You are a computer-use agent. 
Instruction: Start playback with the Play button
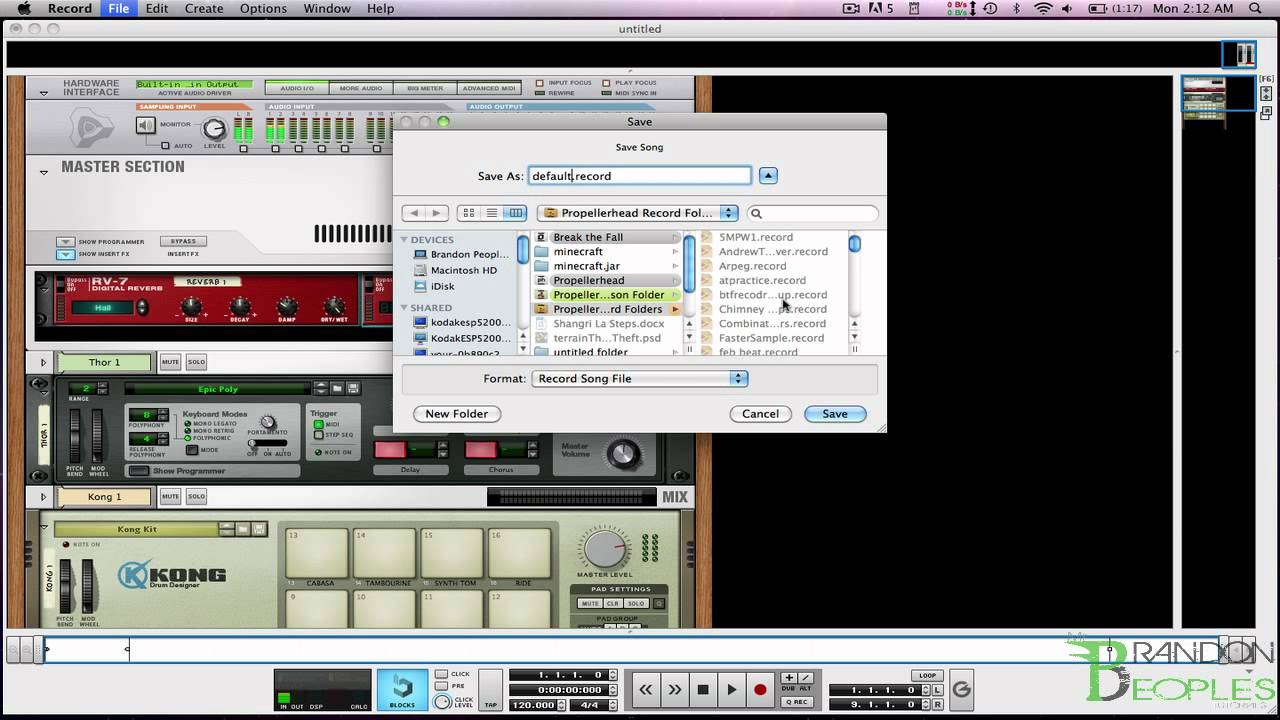coord(731,689)
